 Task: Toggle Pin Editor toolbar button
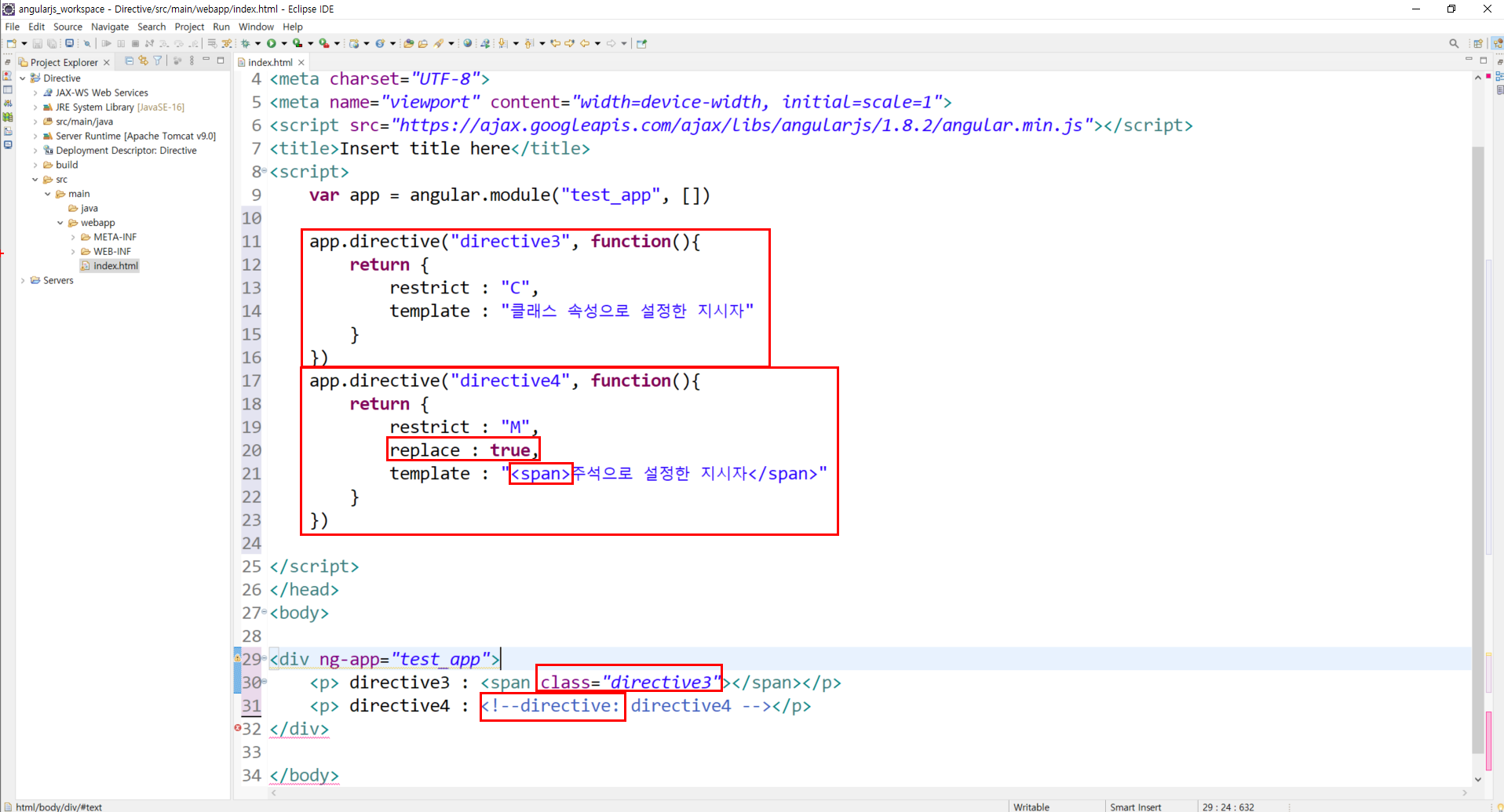641,43
